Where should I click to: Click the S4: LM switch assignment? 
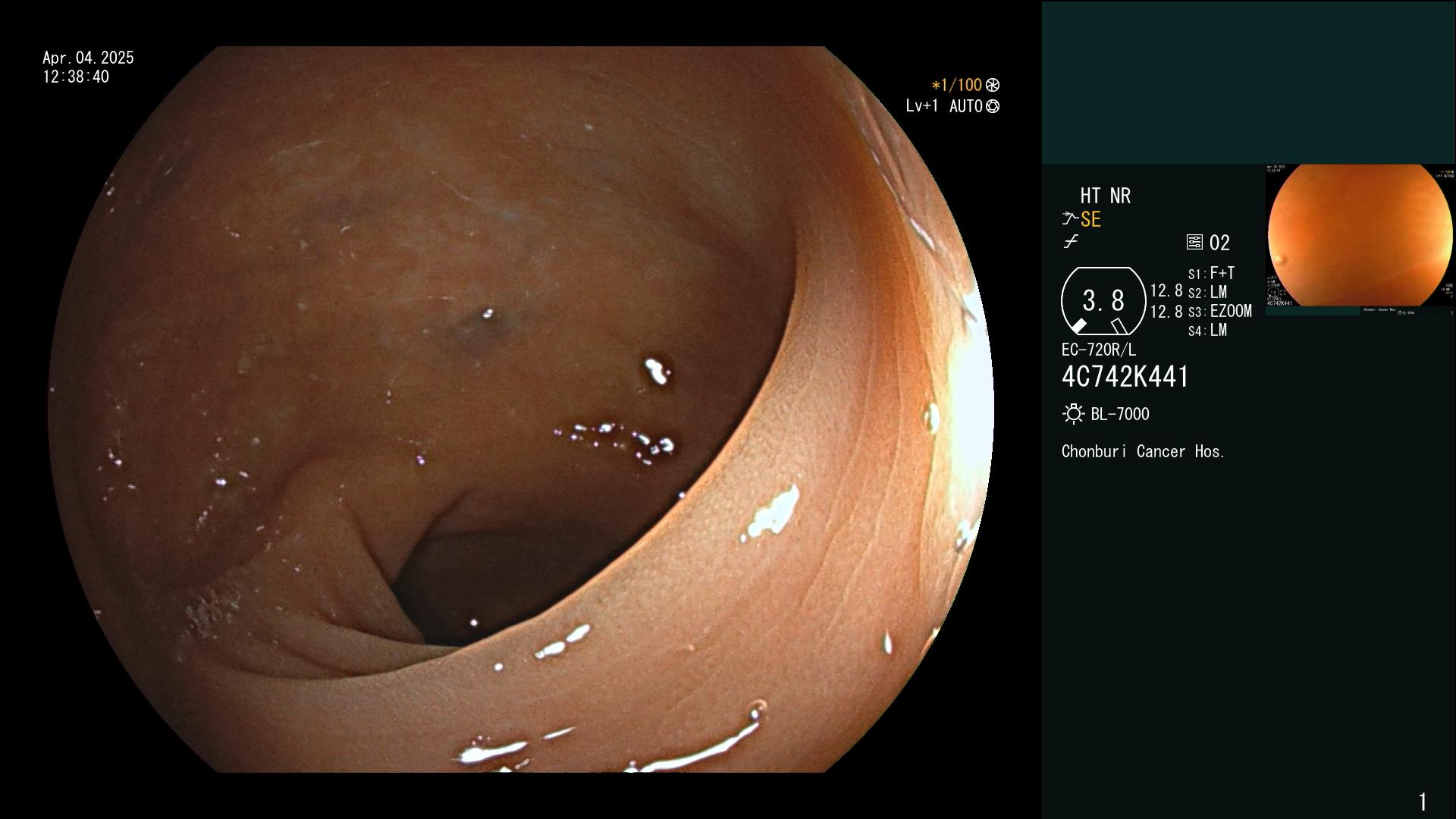[1207, 331]
